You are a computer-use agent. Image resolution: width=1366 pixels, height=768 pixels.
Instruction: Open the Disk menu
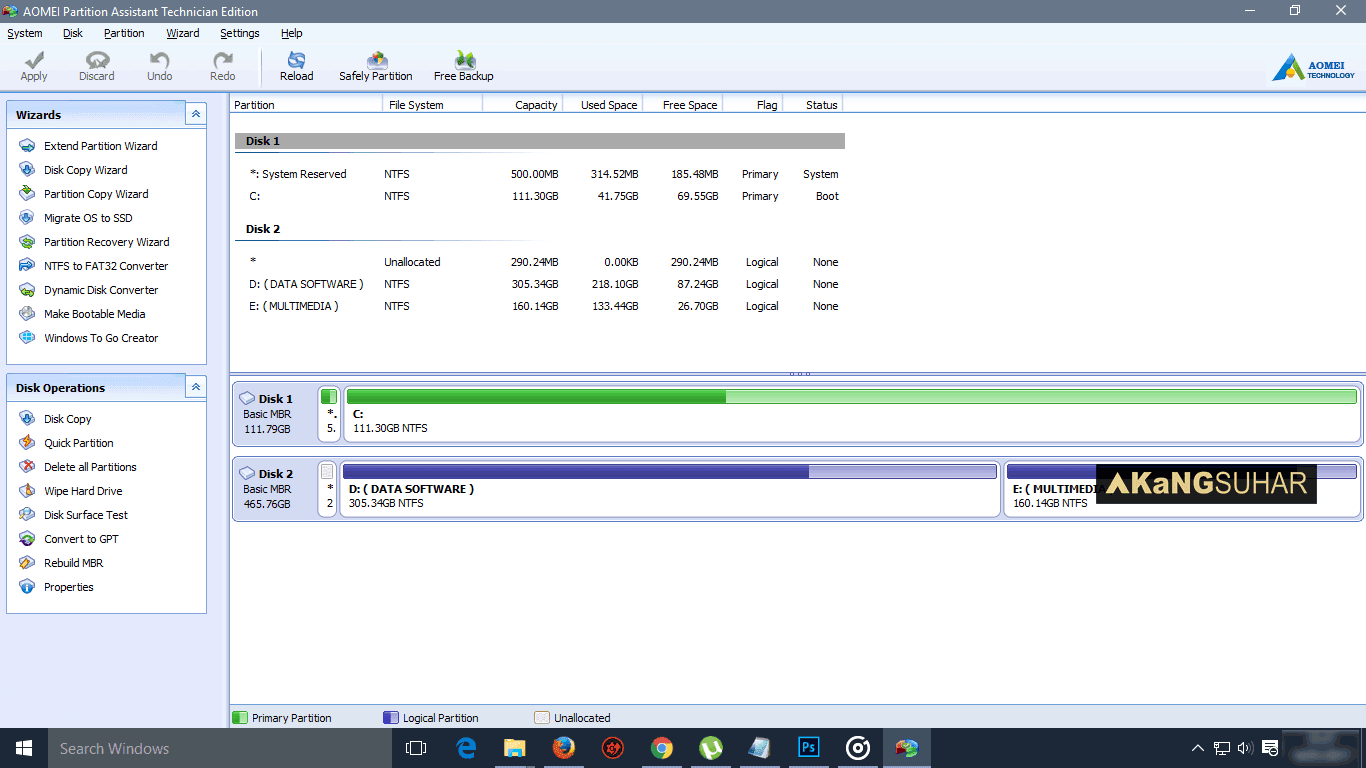pyautogui.click(x=73, y=33)
